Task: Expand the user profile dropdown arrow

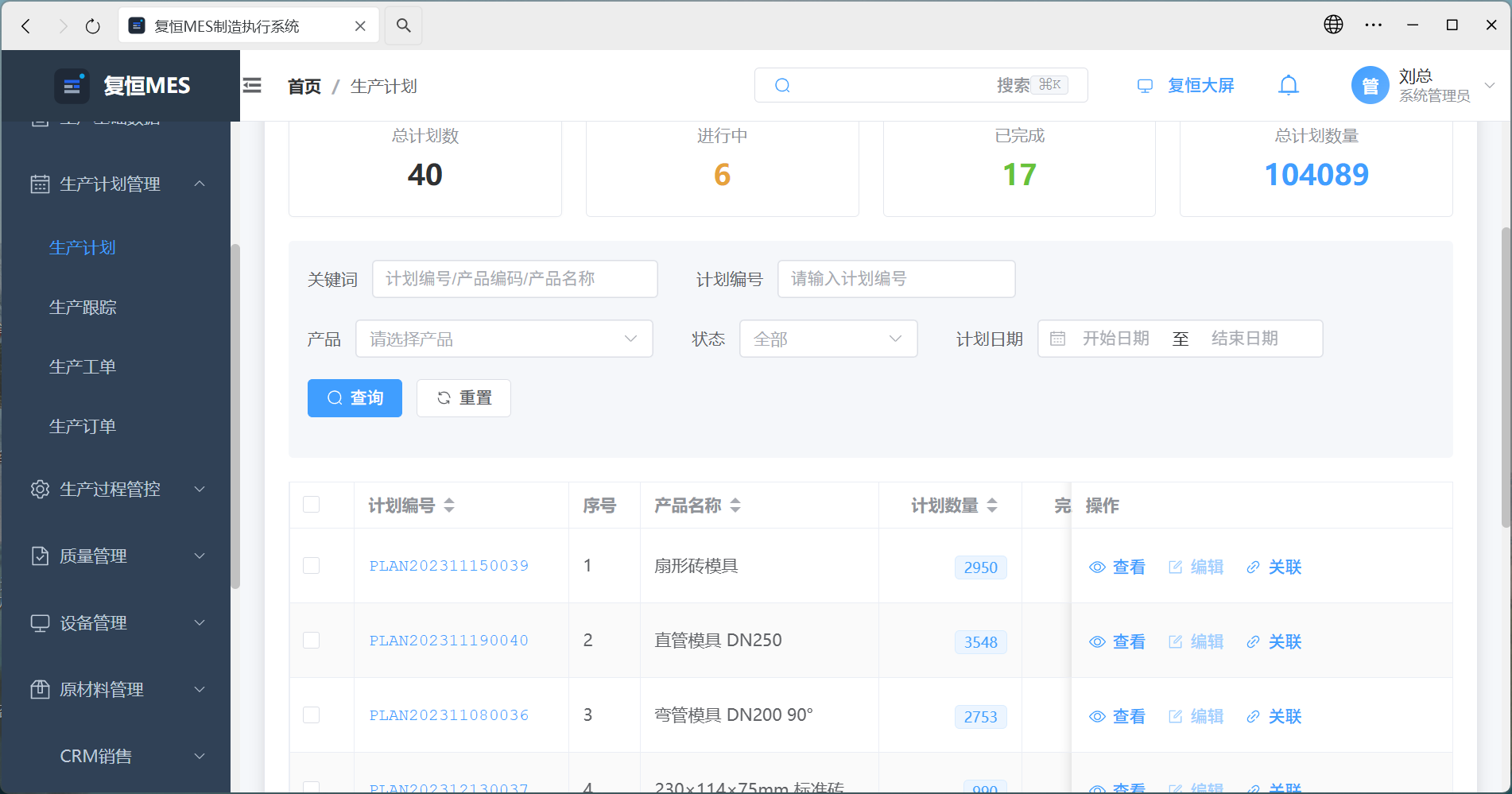Action: tap(1490, 85)
